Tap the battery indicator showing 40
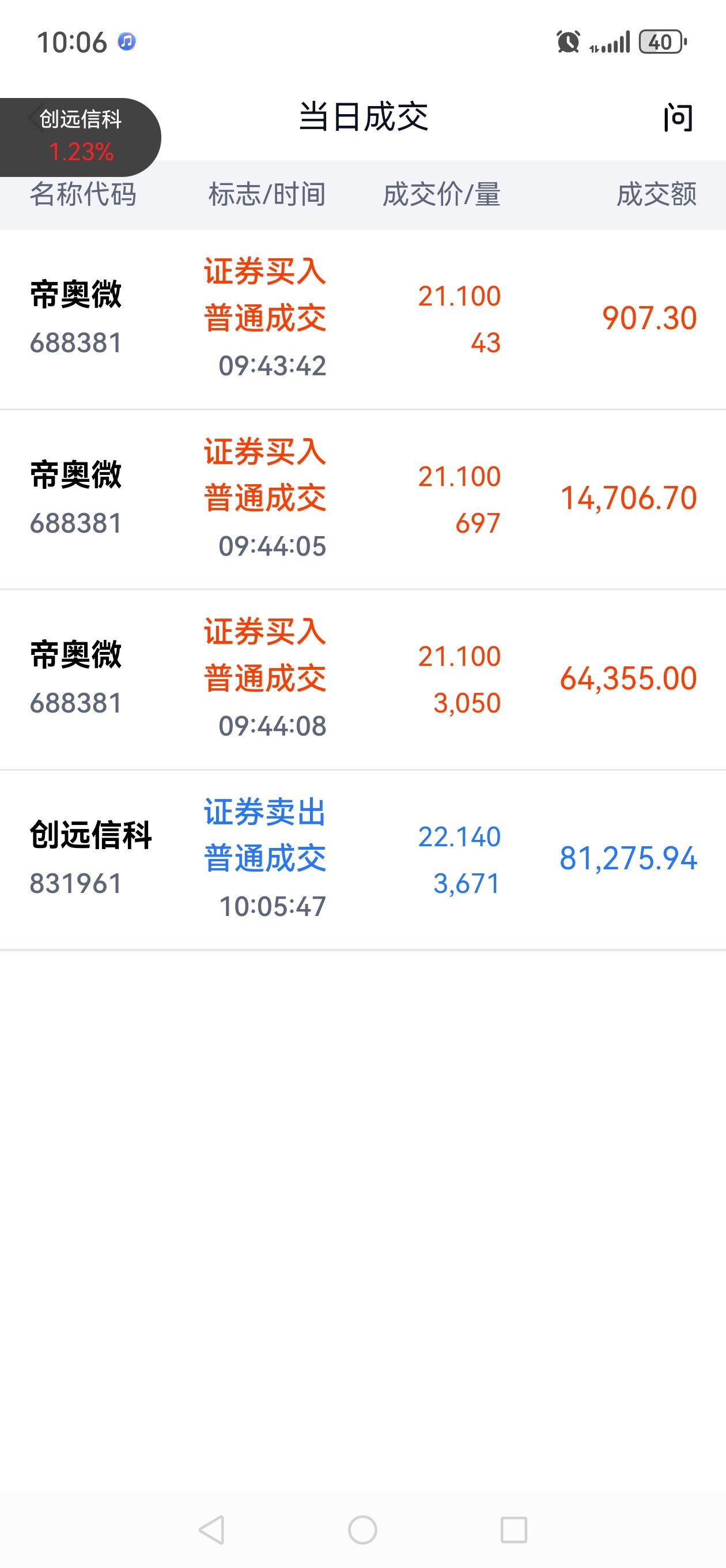 (x=663, y=42)
